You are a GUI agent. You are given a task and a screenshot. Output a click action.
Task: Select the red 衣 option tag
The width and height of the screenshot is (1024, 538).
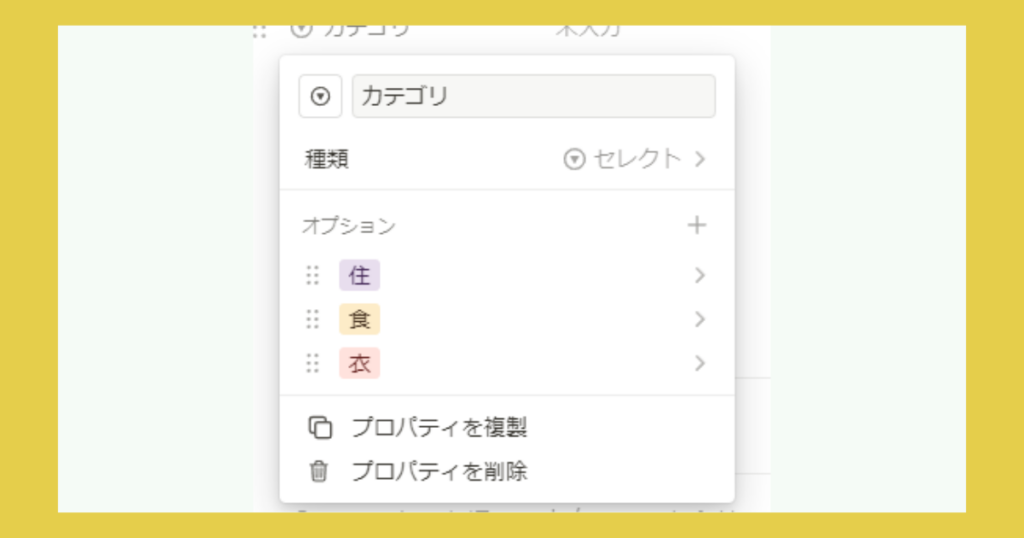(x=359, y=363)
